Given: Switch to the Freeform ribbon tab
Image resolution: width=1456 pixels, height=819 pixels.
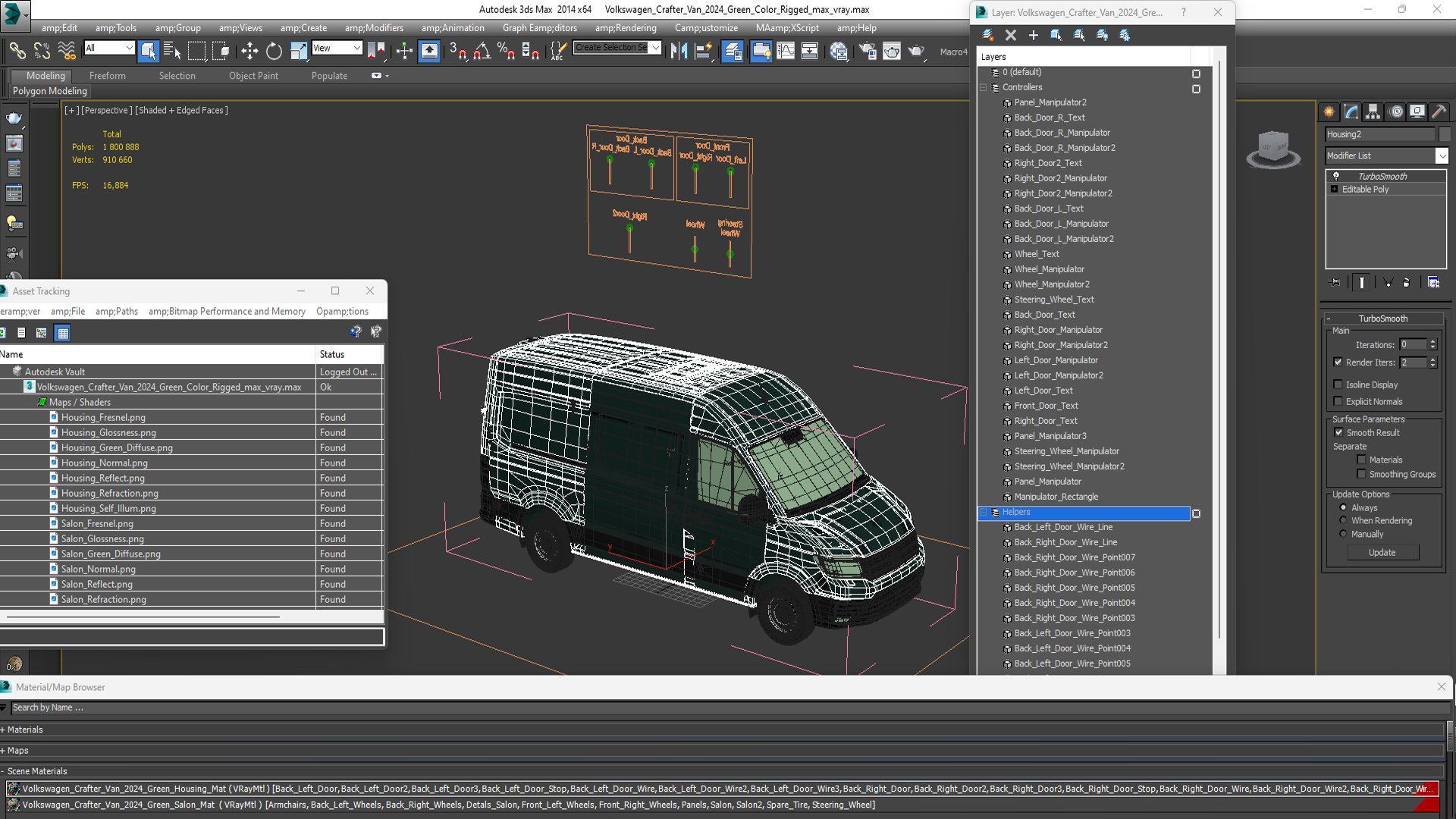Looking at the screenshot, I should pyautogui.click(x=108, y=76).
